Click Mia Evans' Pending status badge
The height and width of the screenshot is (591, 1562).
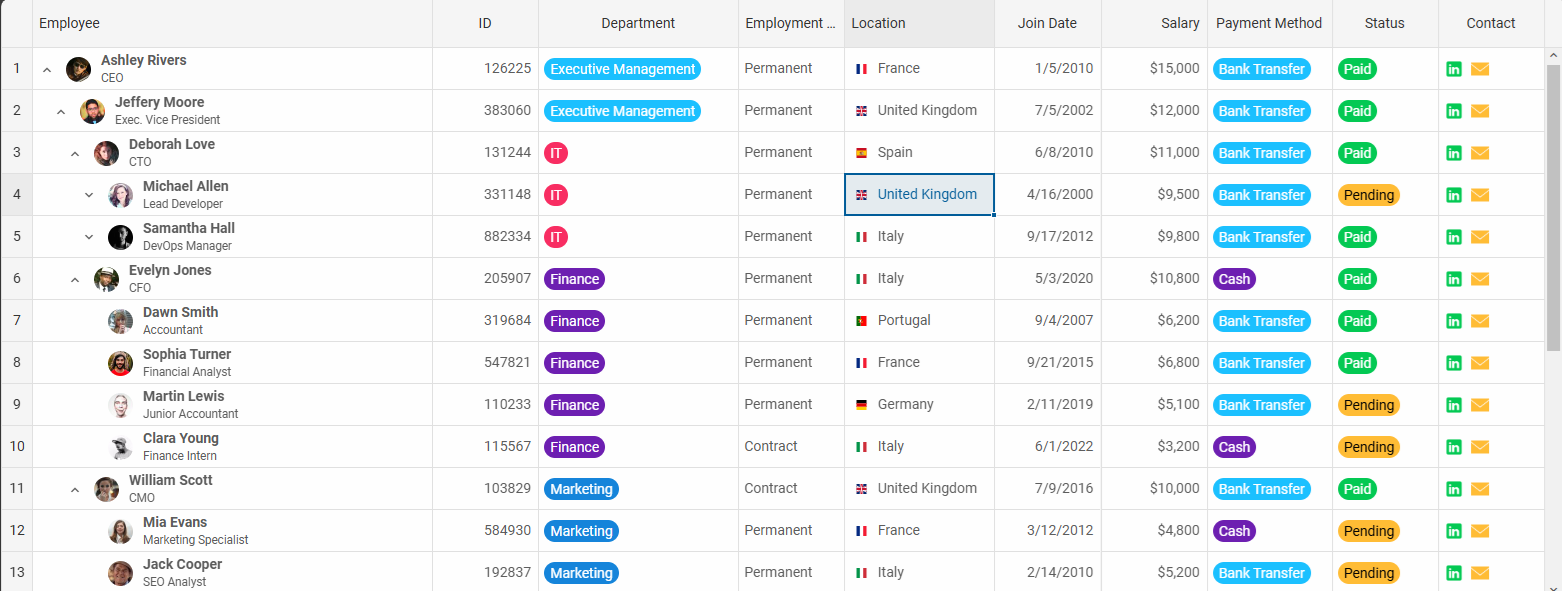(1368, 531)
